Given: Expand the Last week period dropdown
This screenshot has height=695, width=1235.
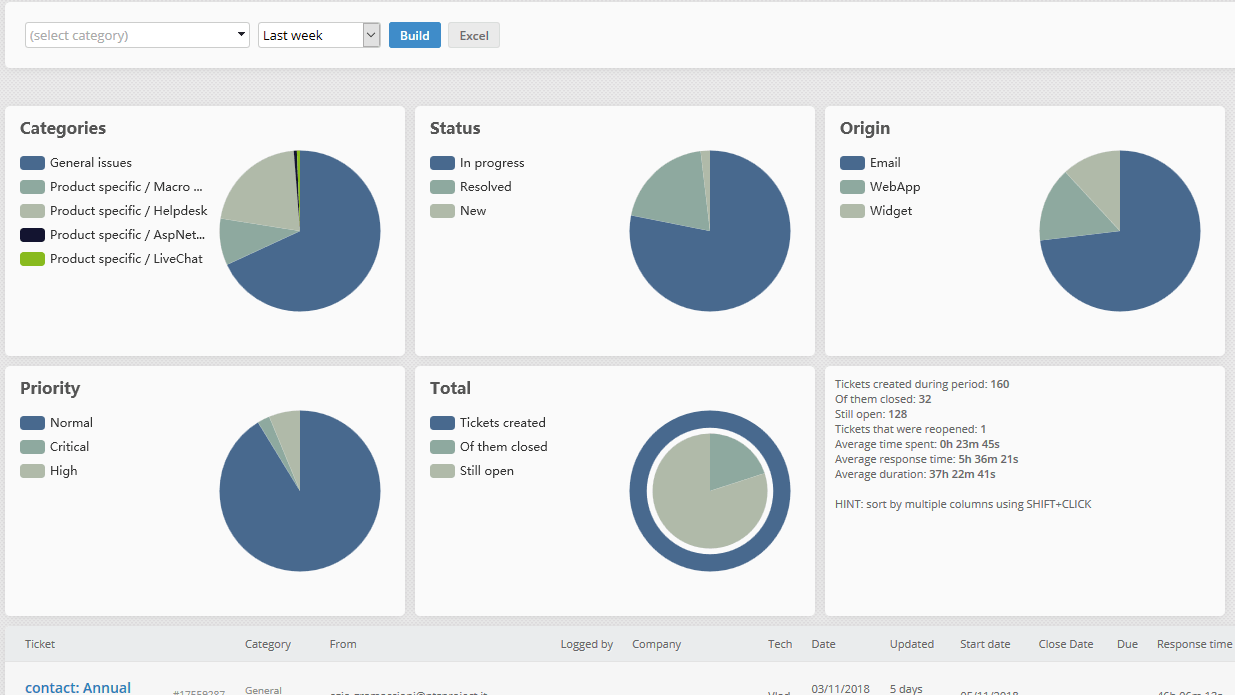Looking at the screenshot, I should tap(318, 35).
